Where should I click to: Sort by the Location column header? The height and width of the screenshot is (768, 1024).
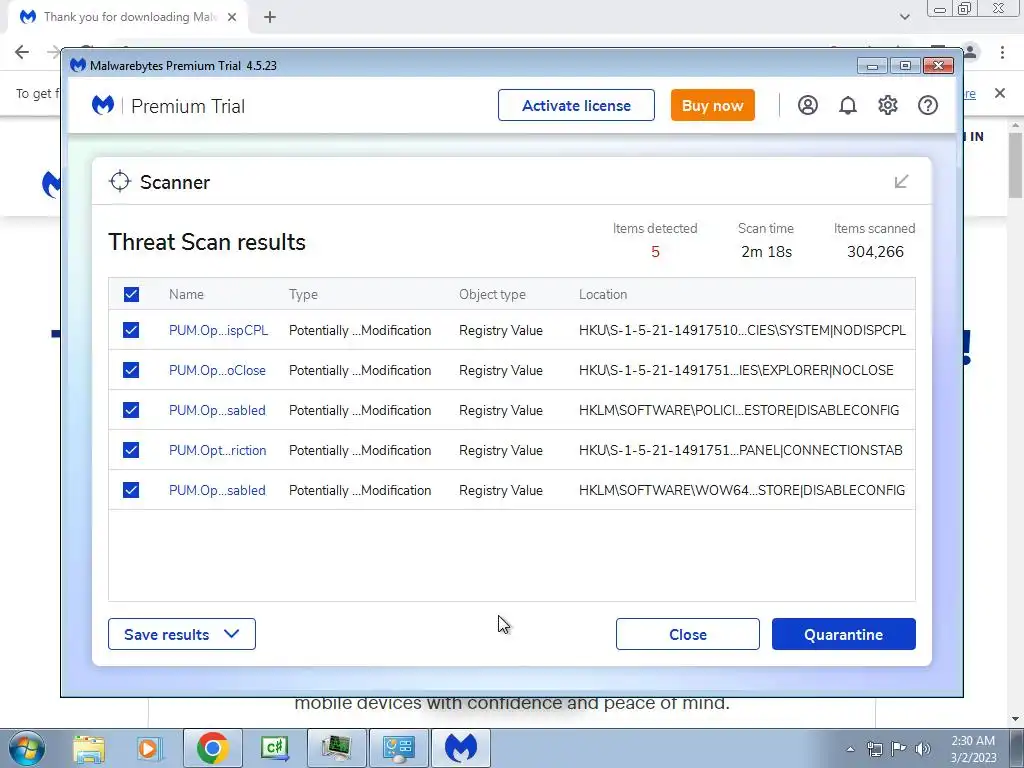coord(603,295)
